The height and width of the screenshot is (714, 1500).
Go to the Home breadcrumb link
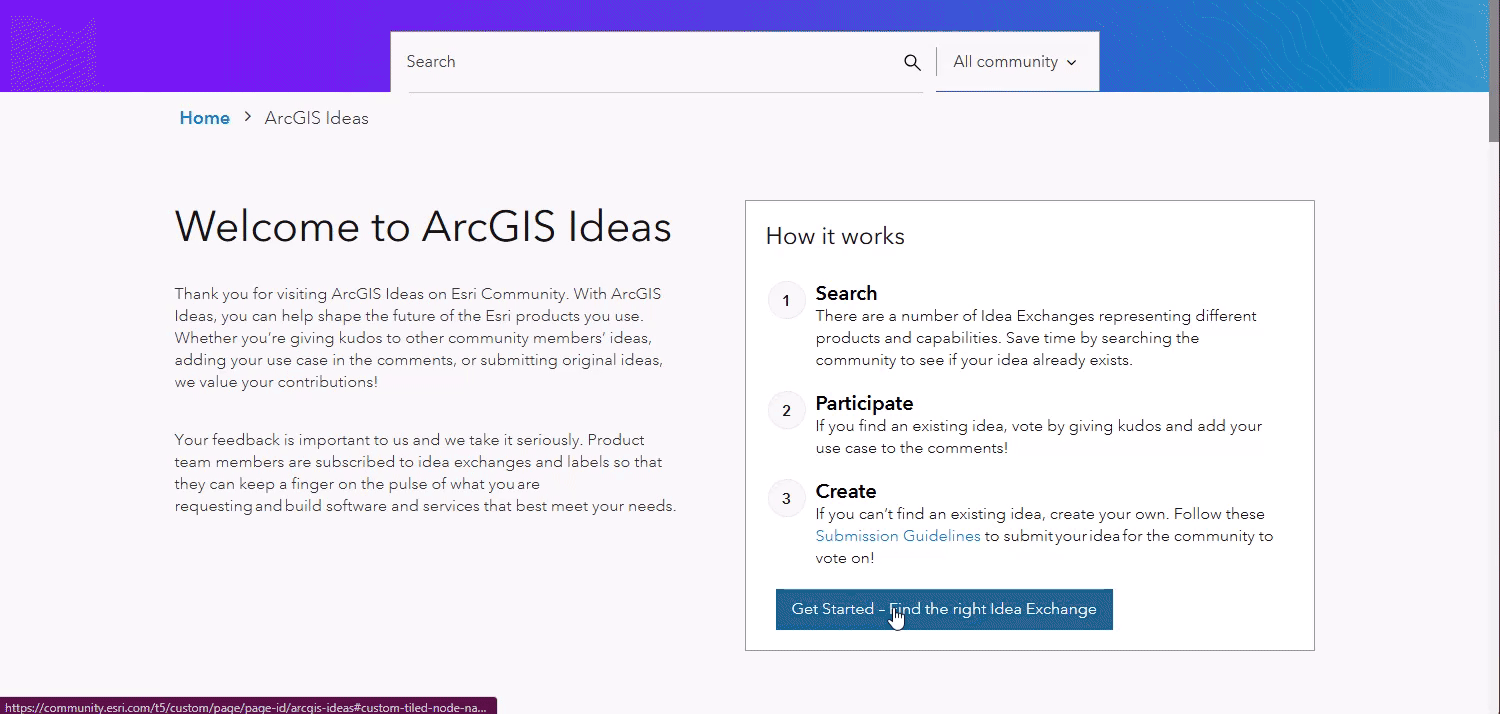click(204, 118)
